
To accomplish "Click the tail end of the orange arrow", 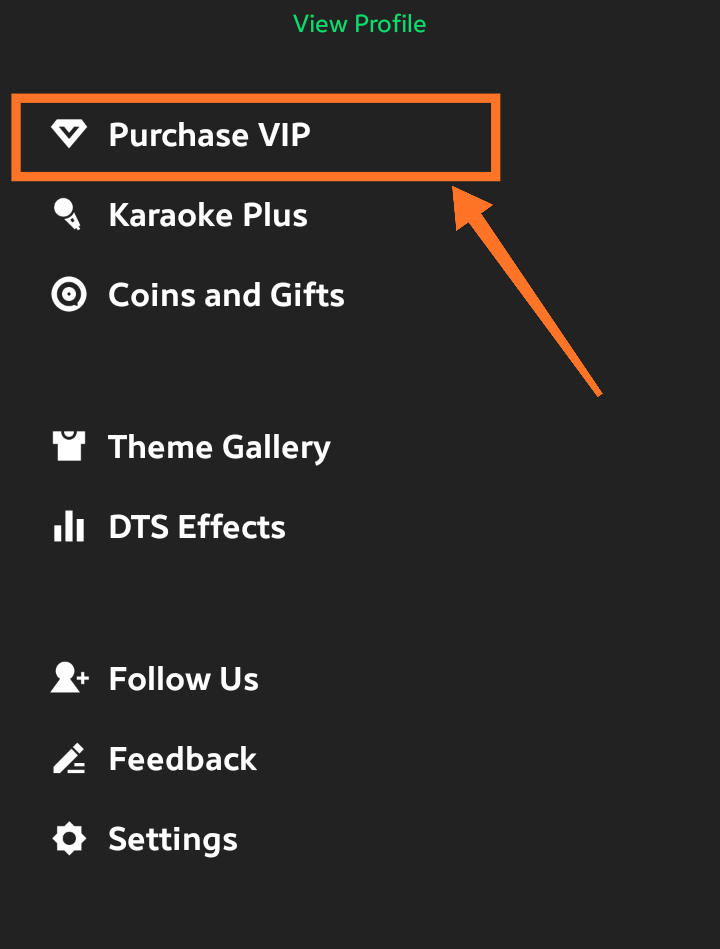I will [596, 390].
